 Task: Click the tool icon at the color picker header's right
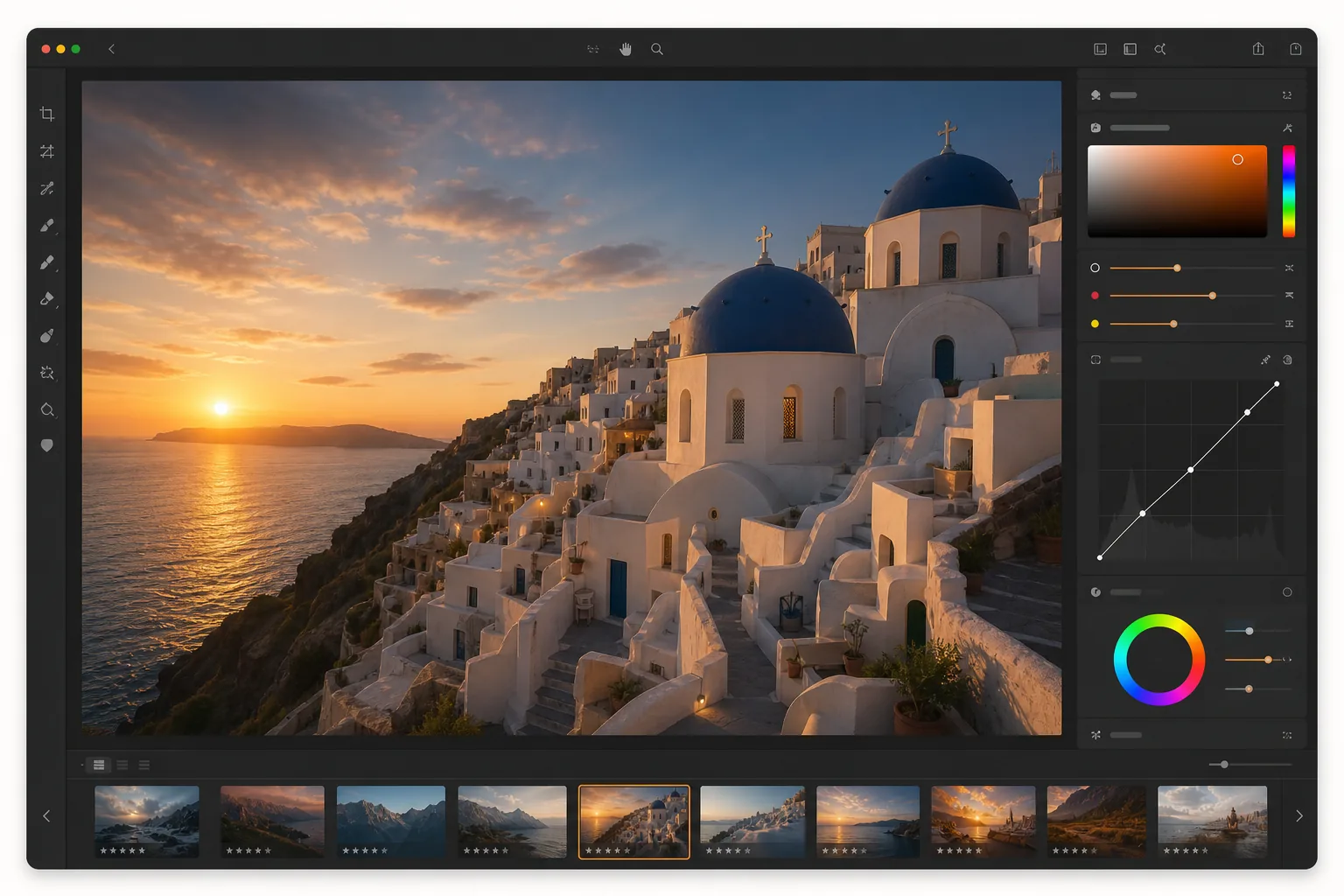click(1287, 128)
